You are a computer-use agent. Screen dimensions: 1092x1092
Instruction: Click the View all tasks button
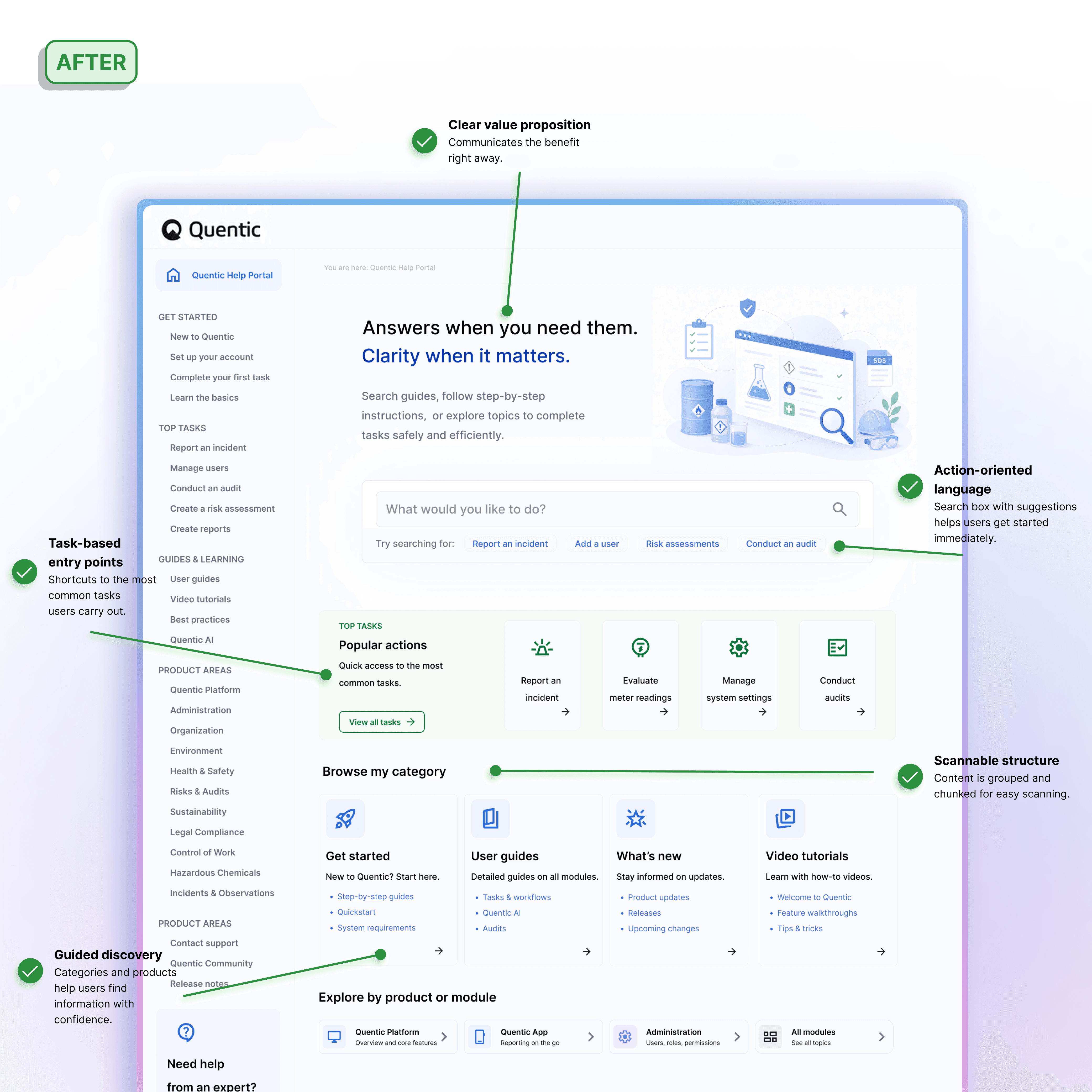pyautogui.click(x=381, y=722)
